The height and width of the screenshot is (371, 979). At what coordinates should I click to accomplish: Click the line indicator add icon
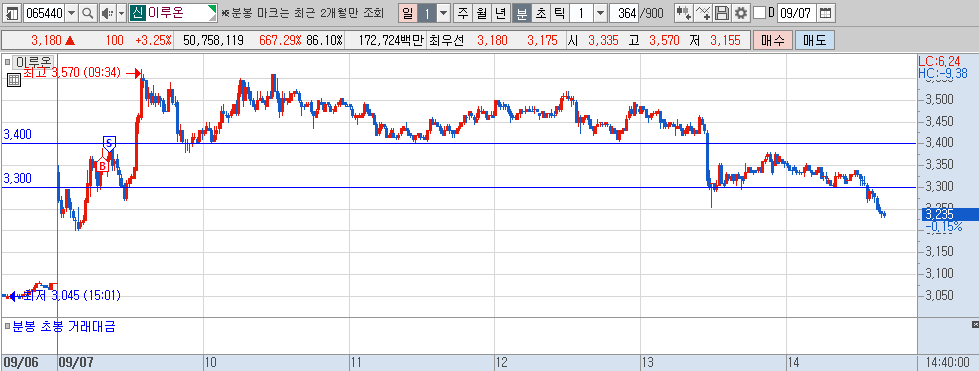coord(703,12)
